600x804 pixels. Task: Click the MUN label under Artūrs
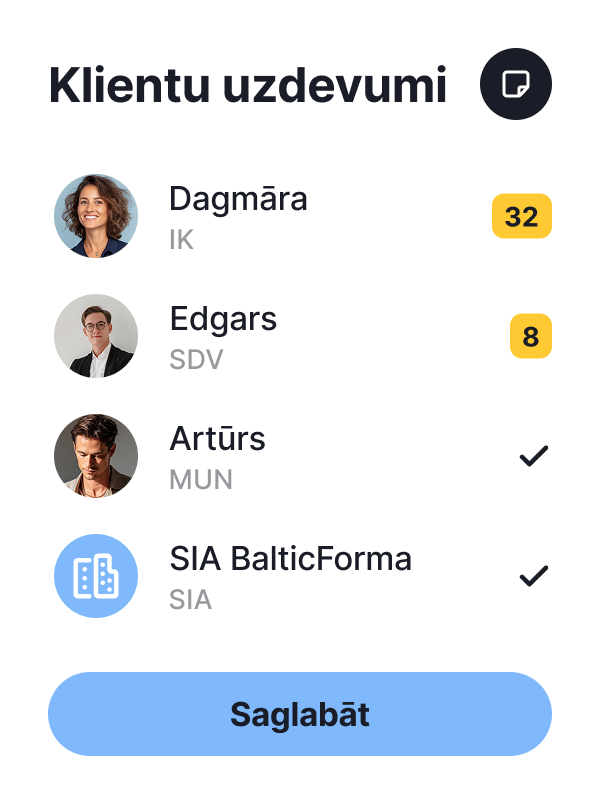201,480
